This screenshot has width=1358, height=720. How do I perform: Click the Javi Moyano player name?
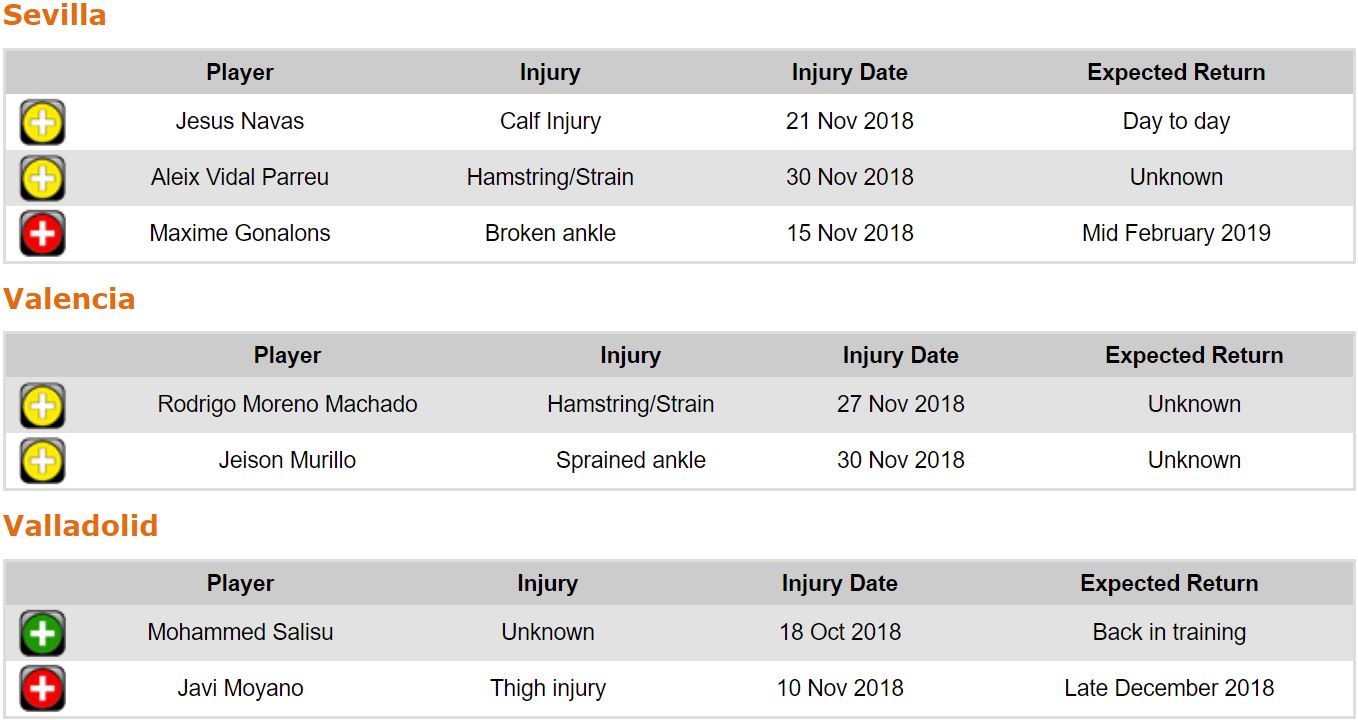coord(240,689)
